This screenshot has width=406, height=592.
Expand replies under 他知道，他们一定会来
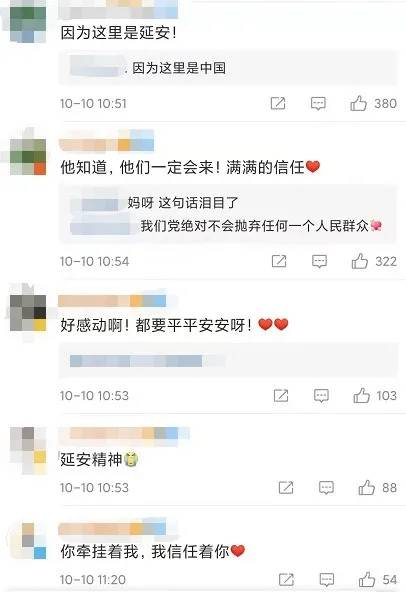[x=228, y=214]
